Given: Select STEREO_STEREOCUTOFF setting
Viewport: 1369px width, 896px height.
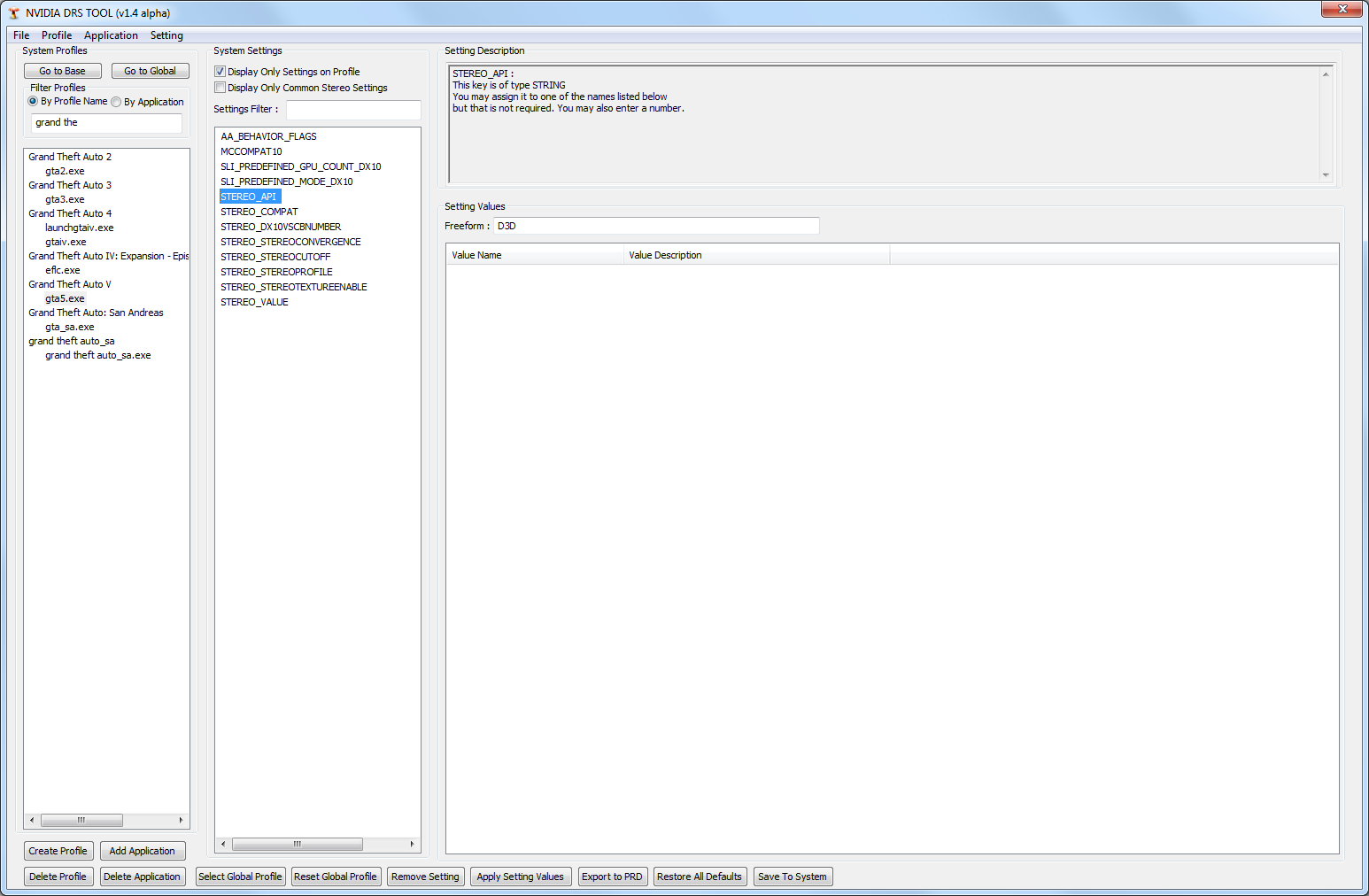Looking at the screenshot, I should click(275, 257).
